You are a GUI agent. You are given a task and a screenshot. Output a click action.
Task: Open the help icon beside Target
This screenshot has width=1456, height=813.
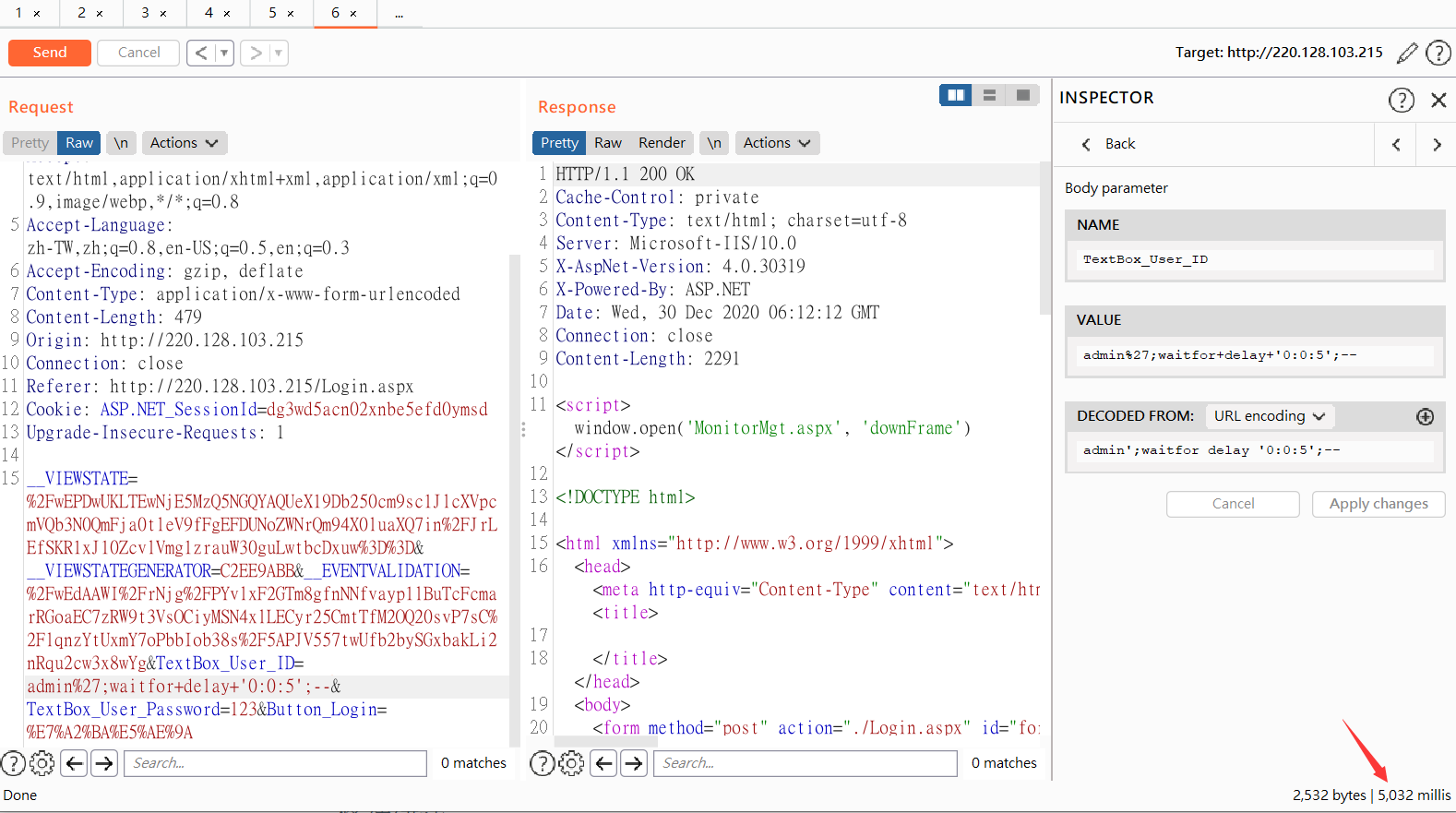(x=1438, y=53)
